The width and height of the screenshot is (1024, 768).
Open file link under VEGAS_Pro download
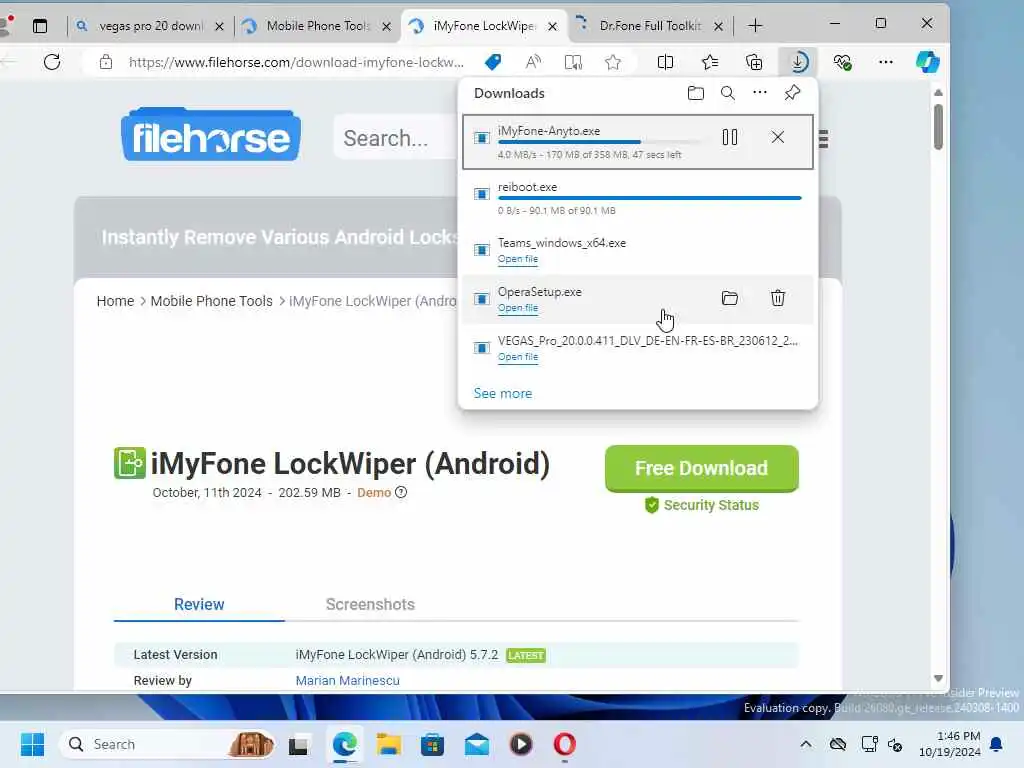coord(518,357)
